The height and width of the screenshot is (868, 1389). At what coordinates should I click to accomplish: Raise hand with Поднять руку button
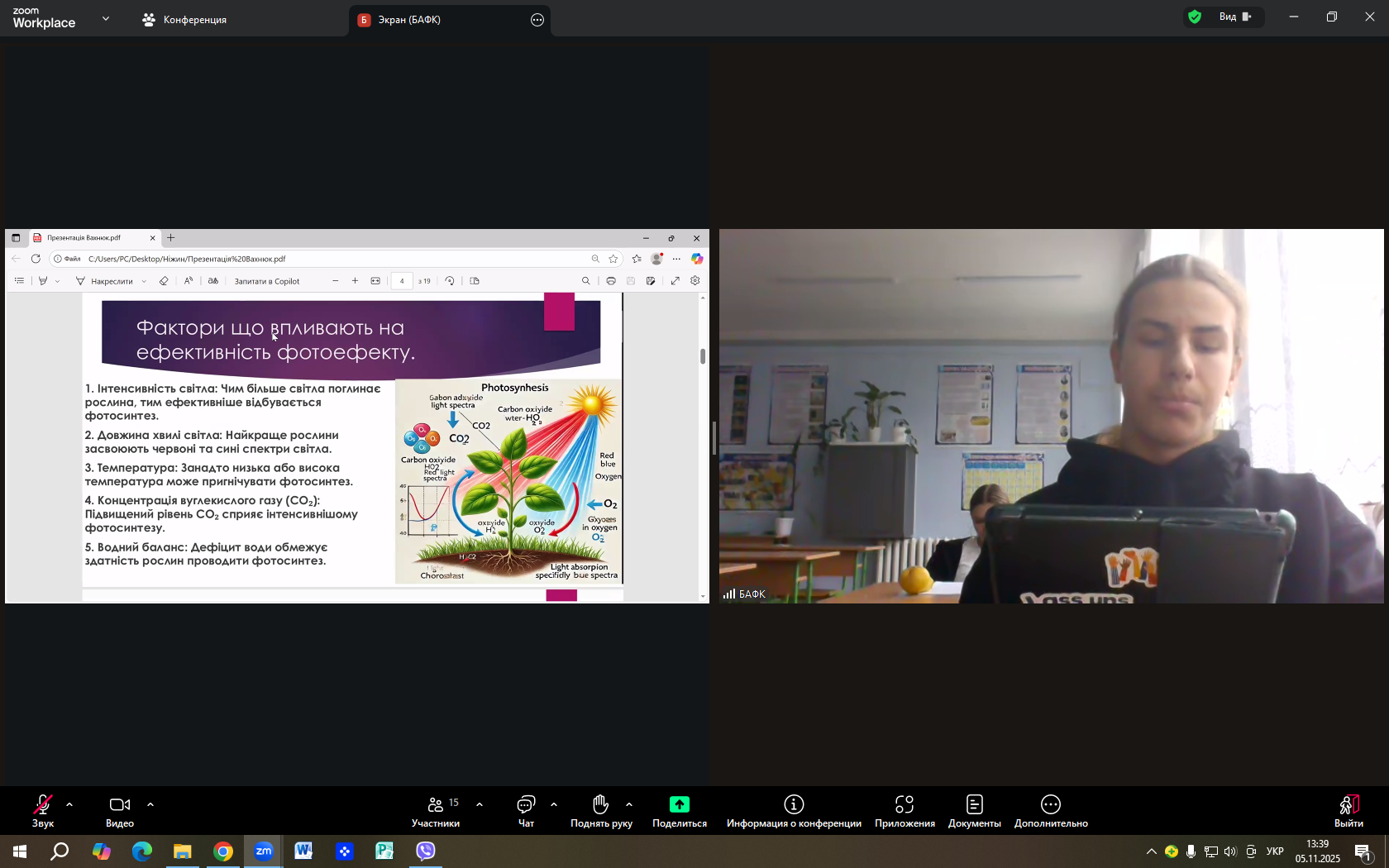[x=600, y=811]
